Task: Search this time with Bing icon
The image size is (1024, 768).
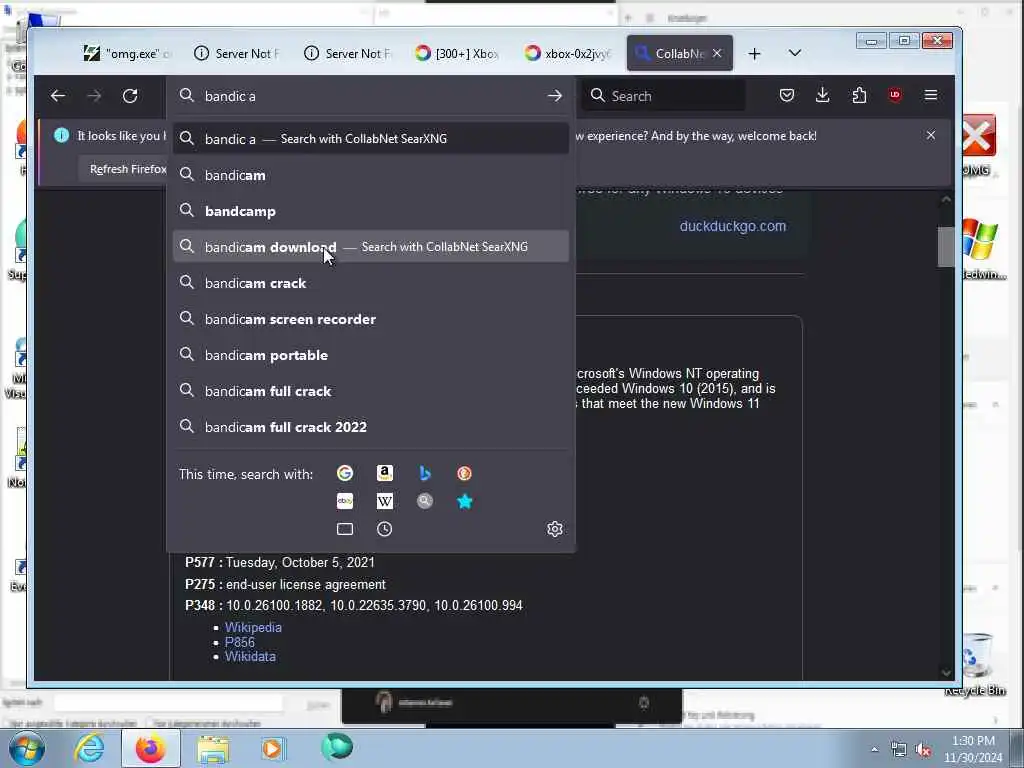Action: (424, 473)
